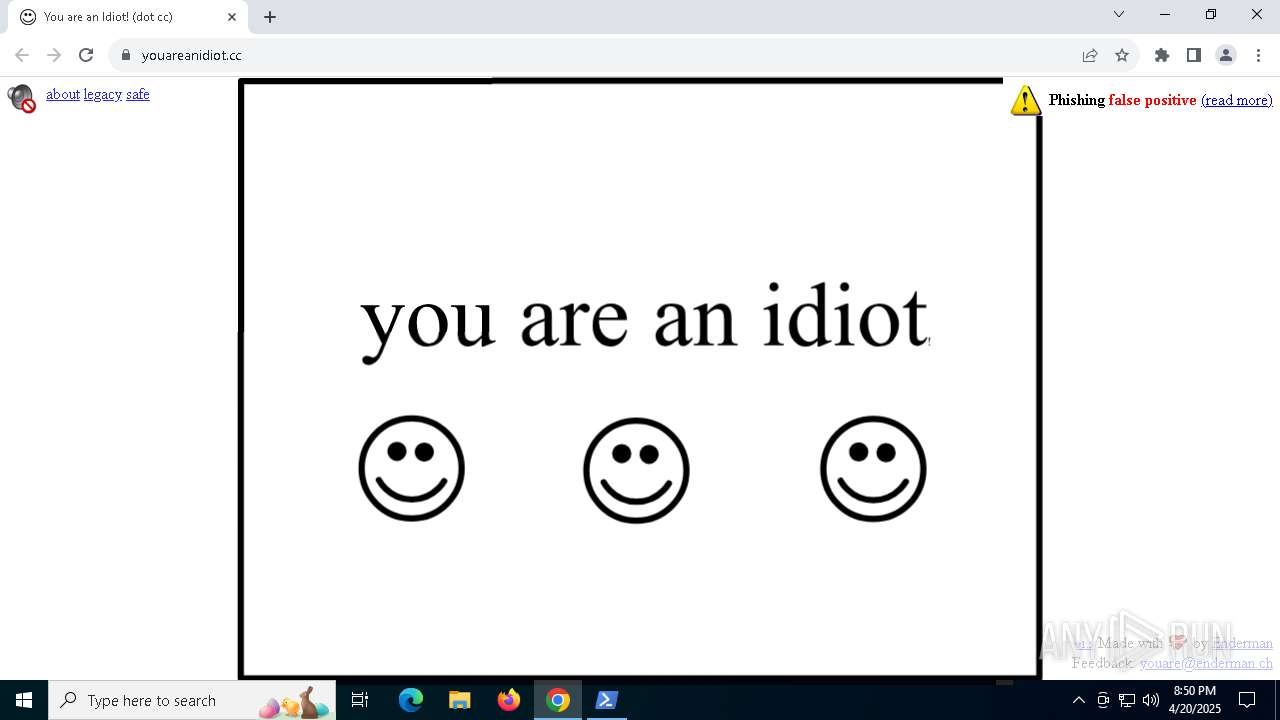1280x720 pixels.
Task: Restore down the Chrome window
Action: tap(1211, 14)
